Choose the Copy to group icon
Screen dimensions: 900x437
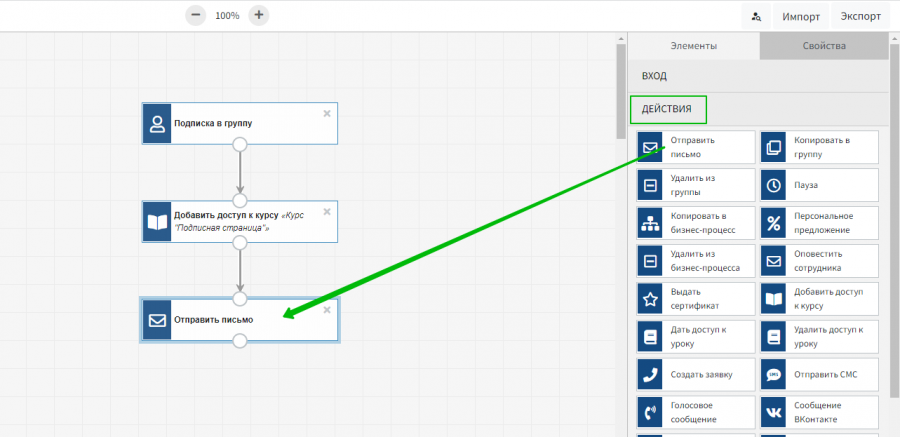(773, 148)
